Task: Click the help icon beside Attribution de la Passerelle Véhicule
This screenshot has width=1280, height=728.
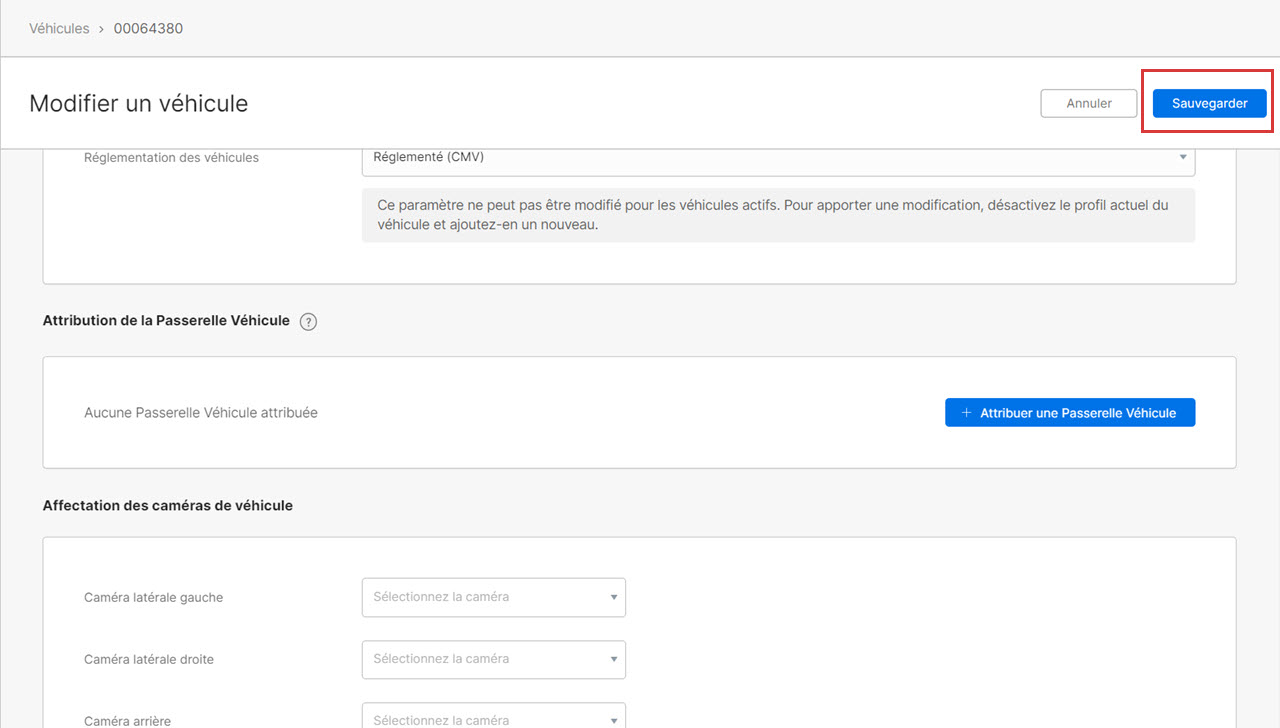Action: point(308,322)
